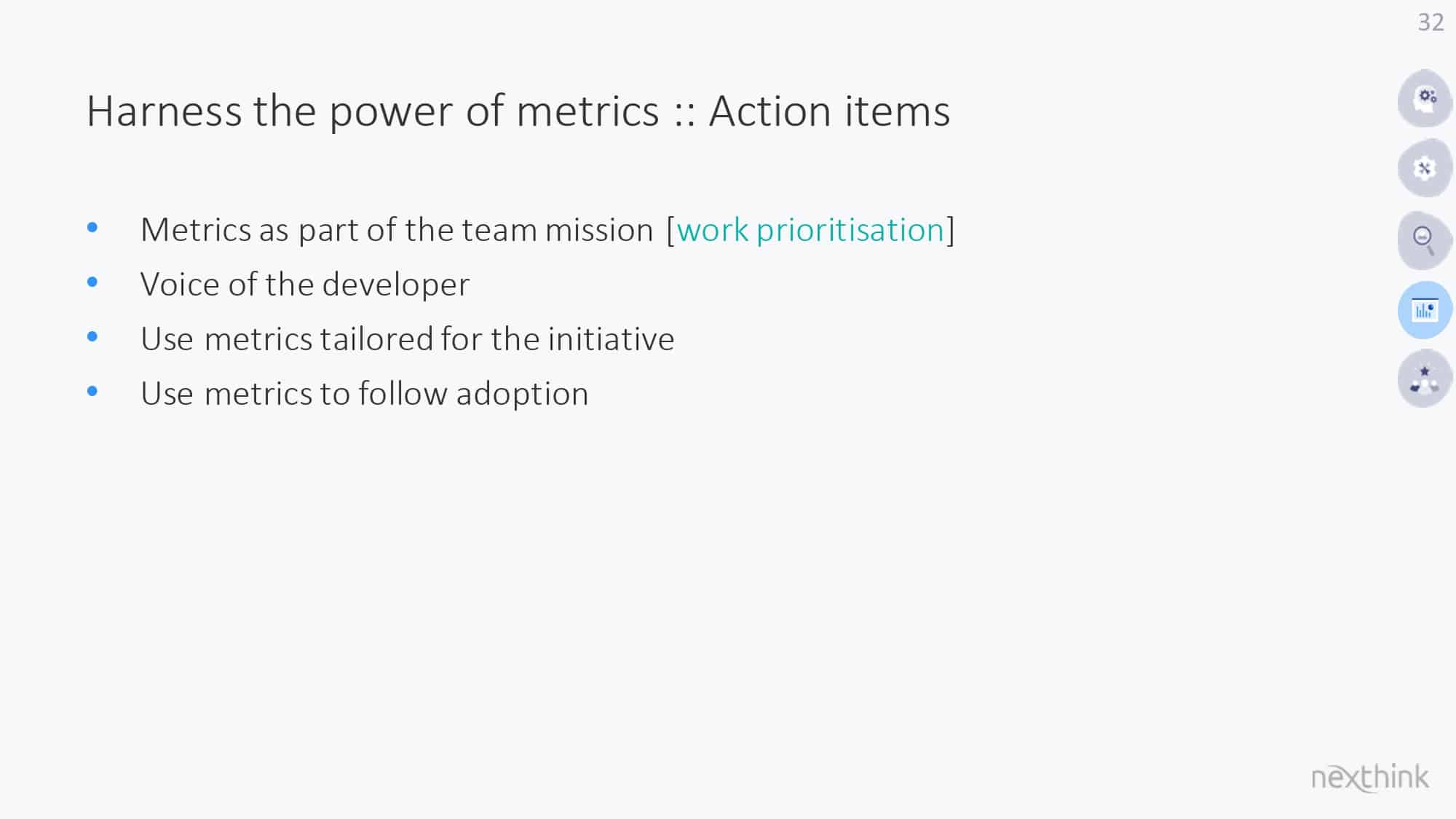Click the blue bullet before 'Use metrics to follow adoption'
This screenshot has width=1456, height=819.
[92, 391]
